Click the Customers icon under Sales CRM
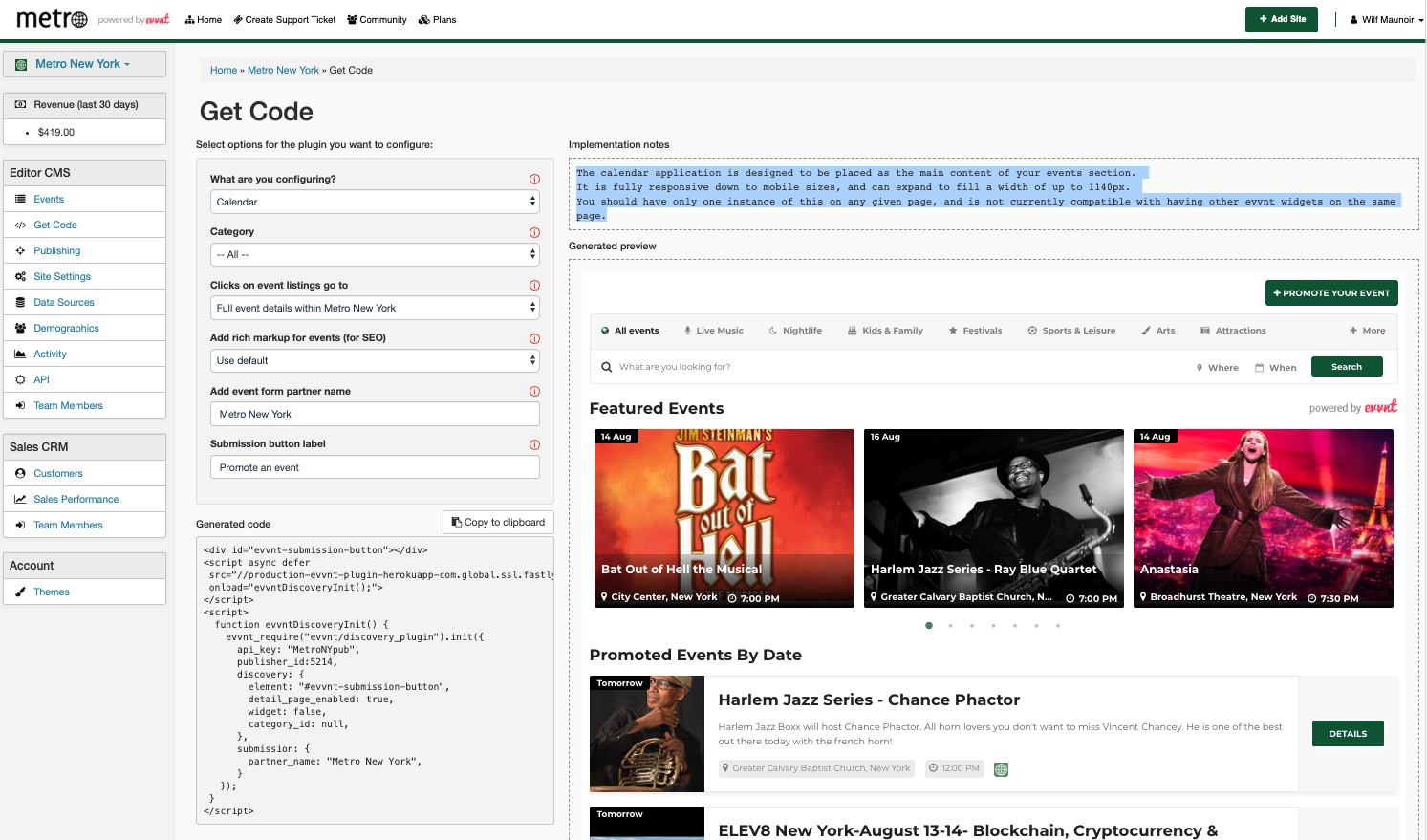The image size is (1427, 840). pos(20,473)
